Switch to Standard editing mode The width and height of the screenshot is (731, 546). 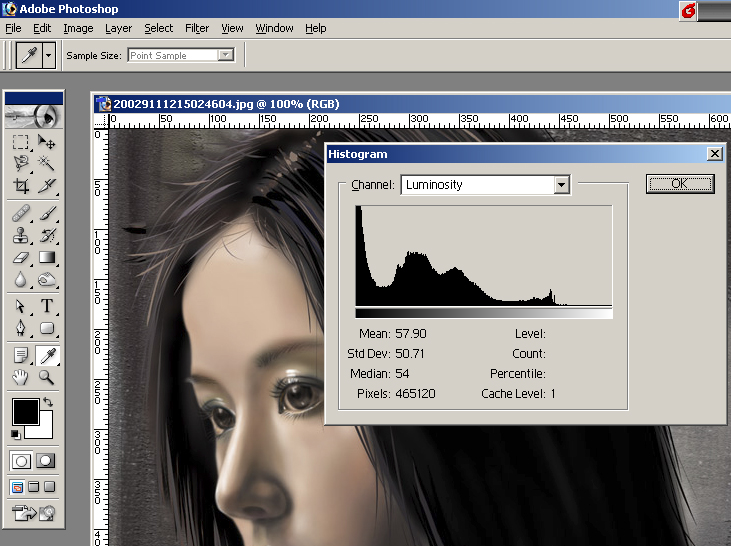(21, 461)
